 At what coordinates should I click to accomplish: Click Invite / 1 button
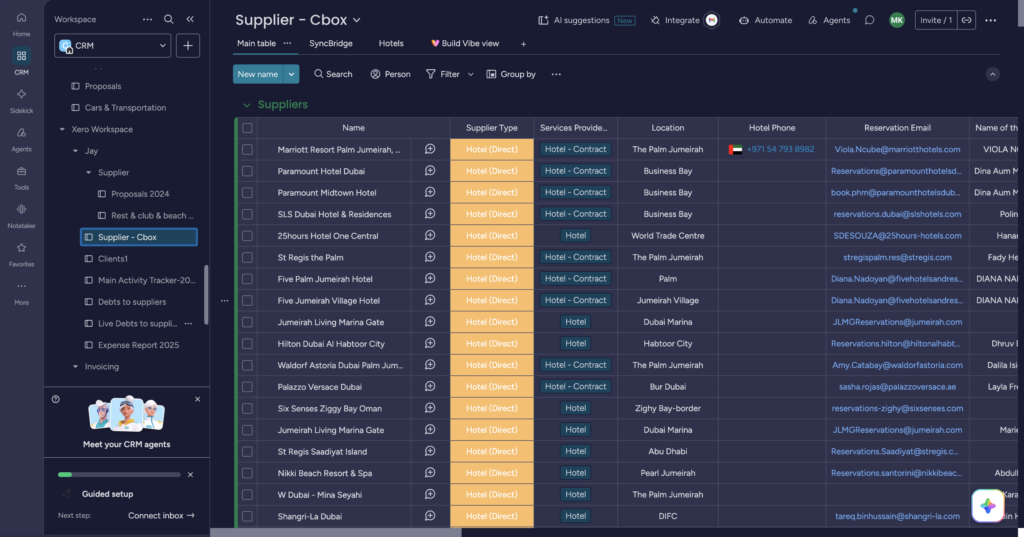[x=936, y=20]
